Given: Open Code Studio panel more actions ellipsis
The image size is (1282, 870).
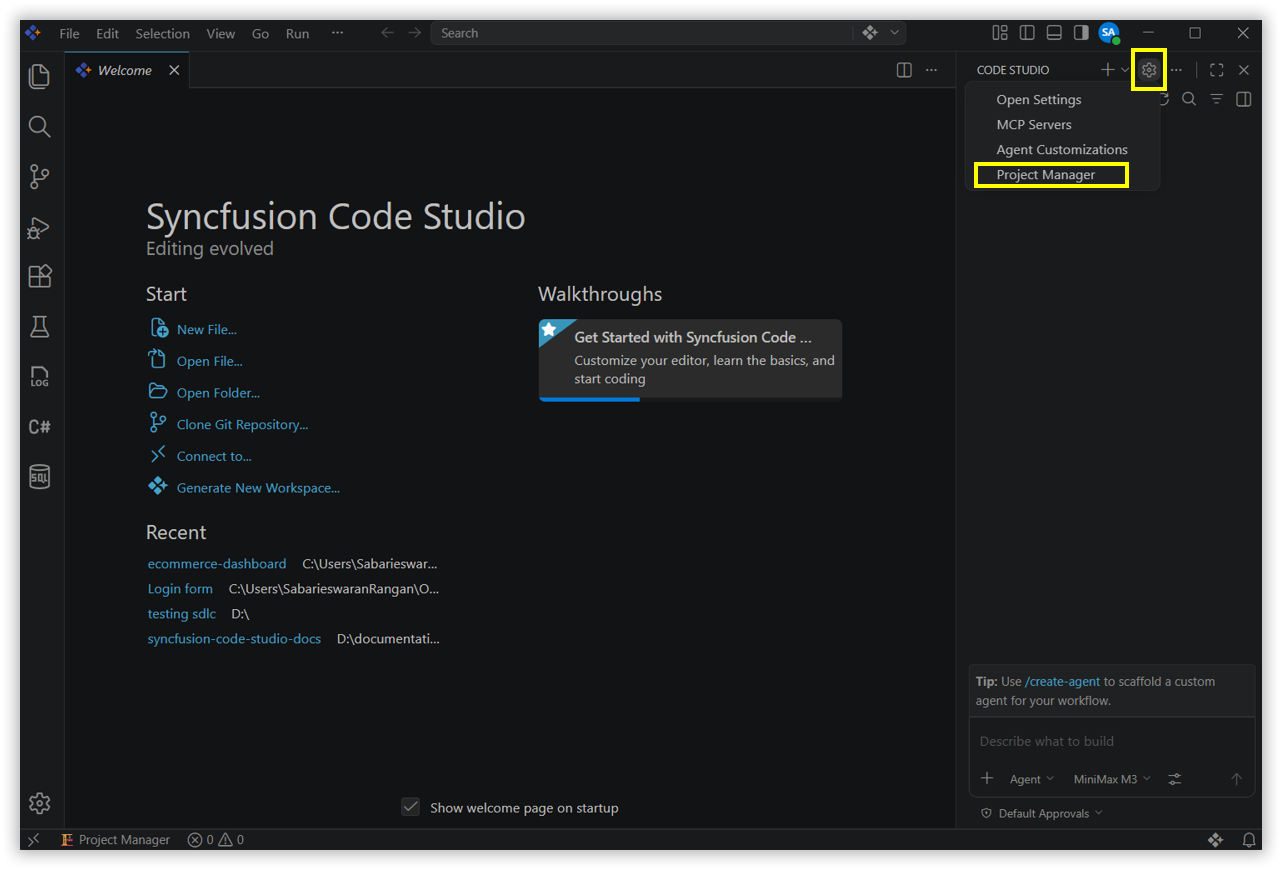Looking at the screenshot, I should tap(1176, 70).
